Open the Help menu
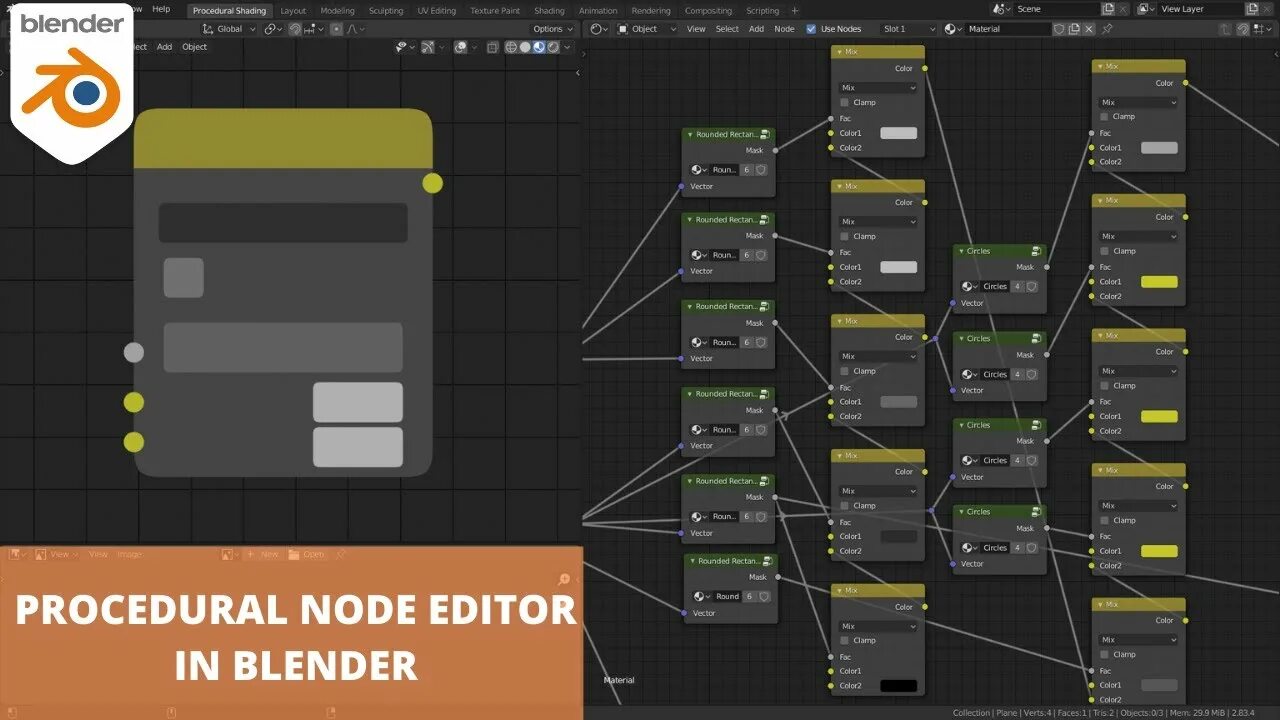The height and width of the screenshot is (720, 1280). pos(161,9)
